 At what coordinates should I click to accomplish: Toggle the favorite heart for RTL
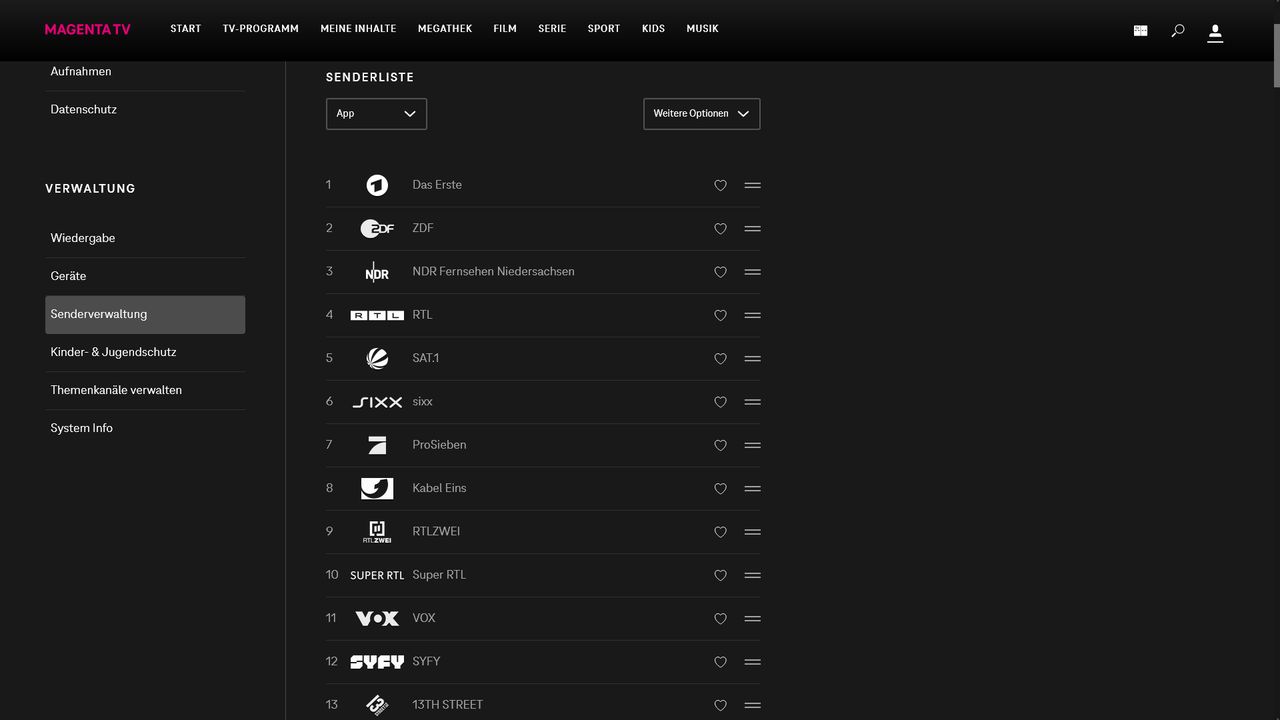tap(720, 315)
